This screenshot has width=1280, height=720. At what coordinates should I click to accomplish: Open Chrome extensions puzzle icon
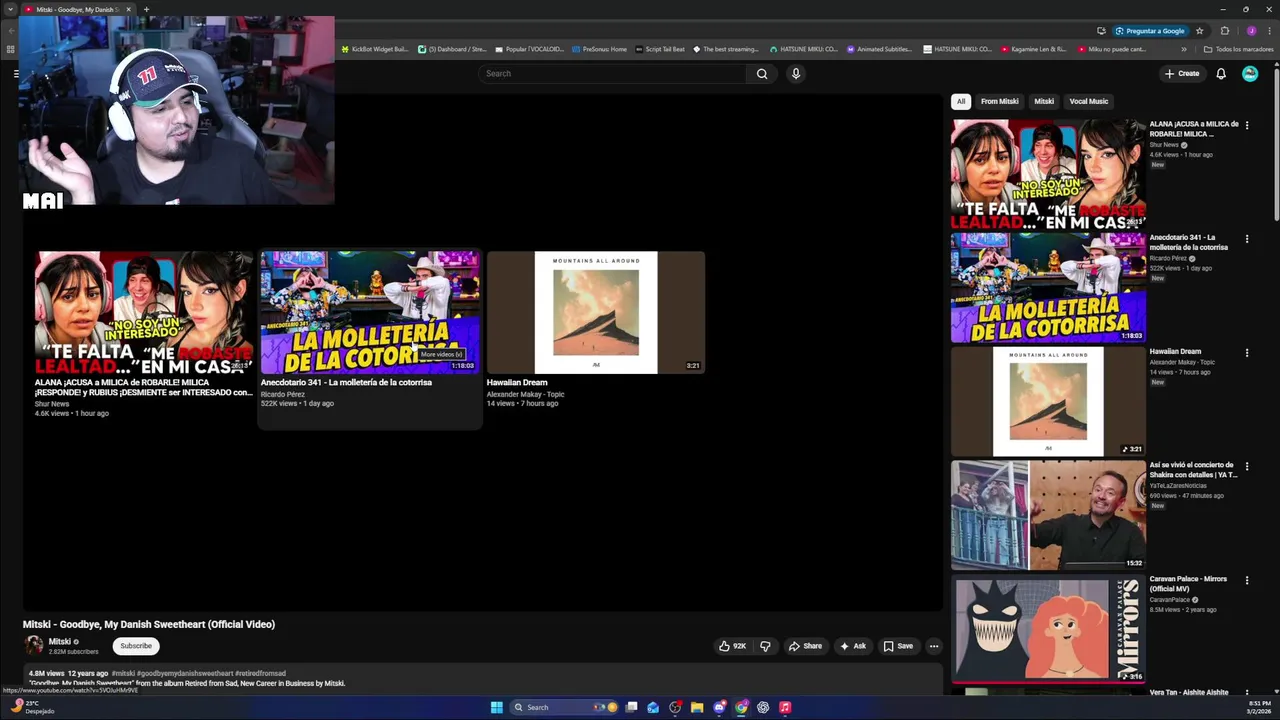1225,30
